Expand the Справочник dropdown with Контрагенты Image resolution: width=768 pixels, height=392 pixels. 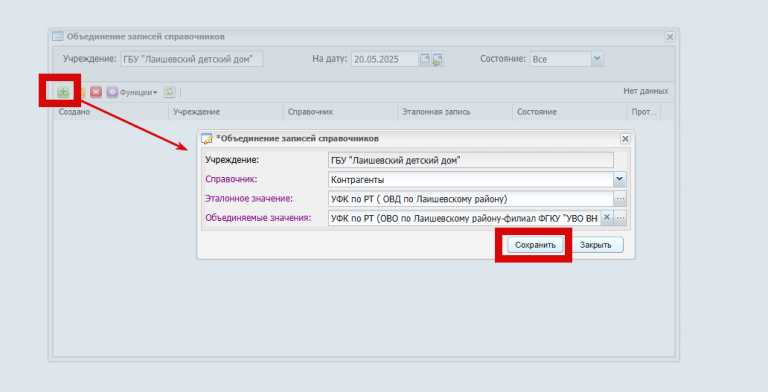620,179
